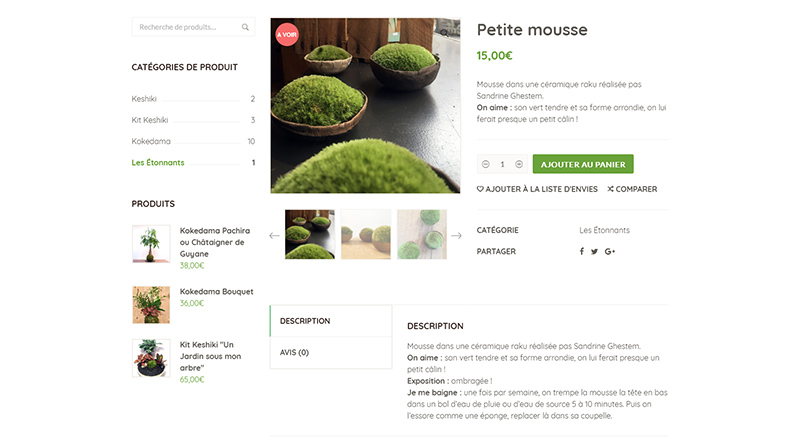
Task: Switch to the Avis (0) tab
Action: tap(294, 352)
